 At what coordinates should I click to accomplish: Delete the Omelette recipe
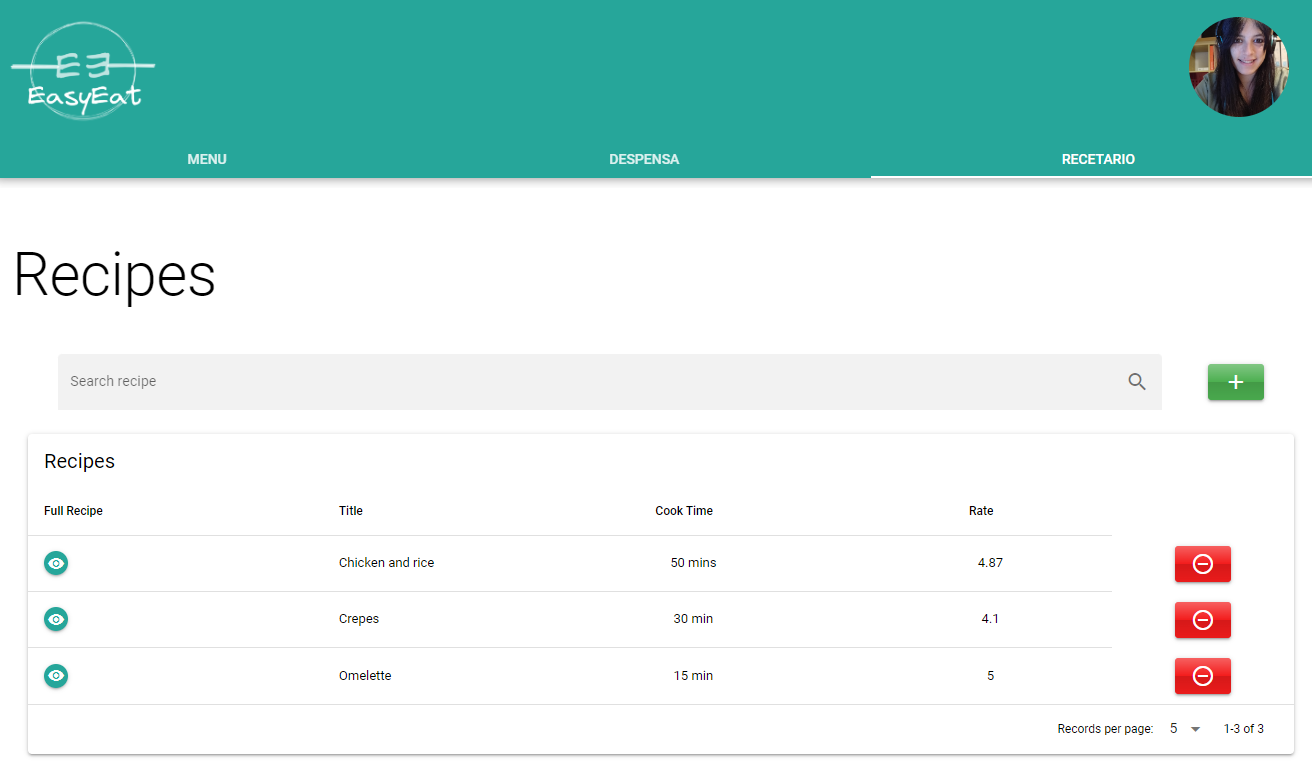[1202, 676]
